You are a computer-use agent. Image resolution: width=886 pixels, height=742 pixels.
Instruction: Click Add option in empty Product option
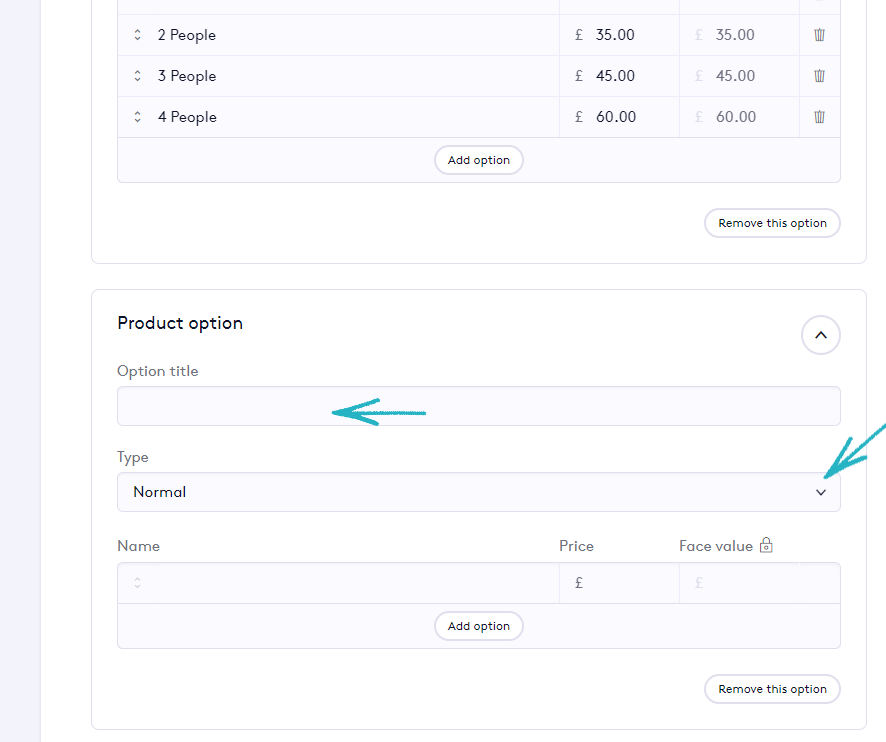pyautogui.click(x=478, y=626)
